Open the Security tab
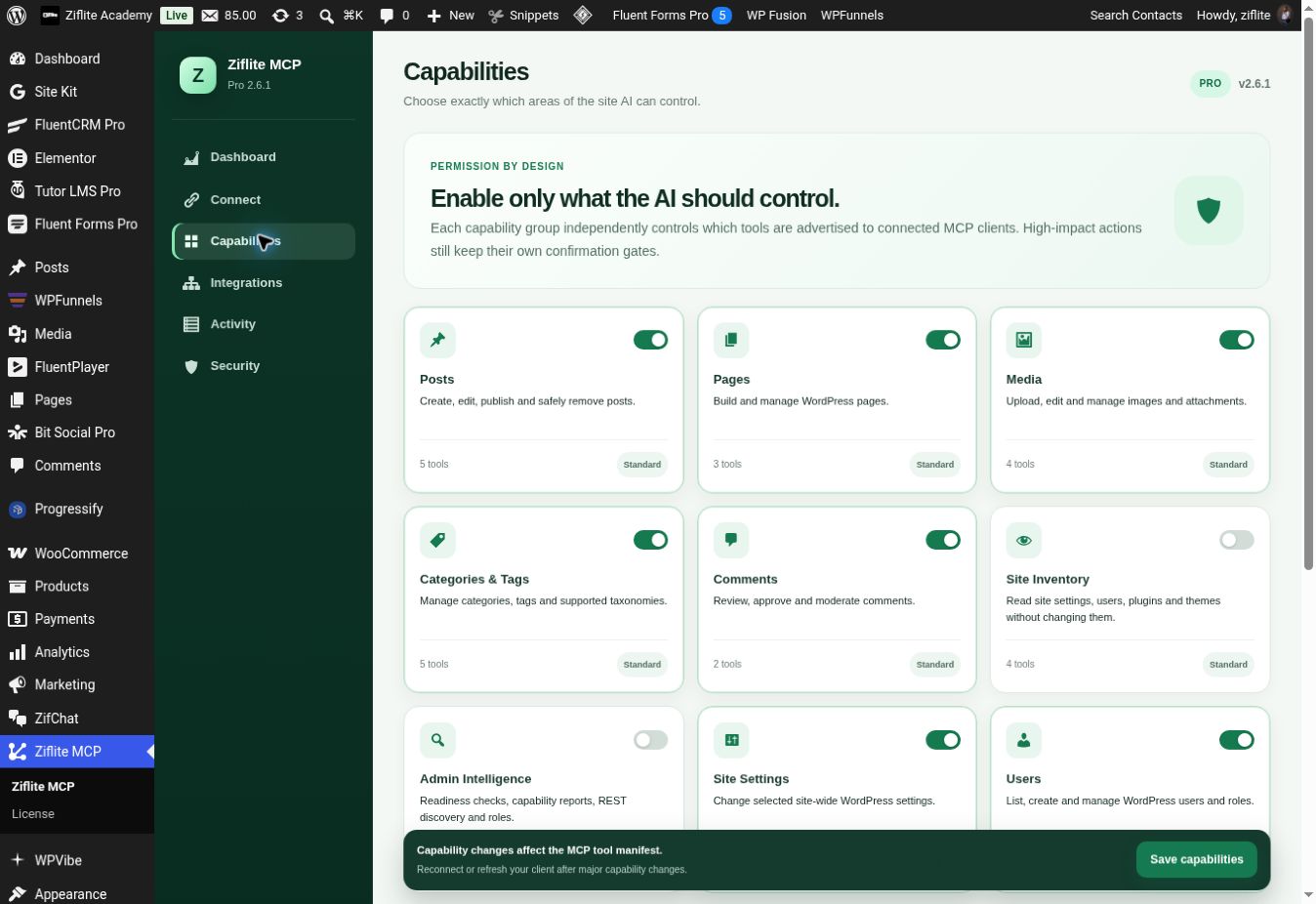Screen dimensions: 1316x904 [x=264, y=366]
